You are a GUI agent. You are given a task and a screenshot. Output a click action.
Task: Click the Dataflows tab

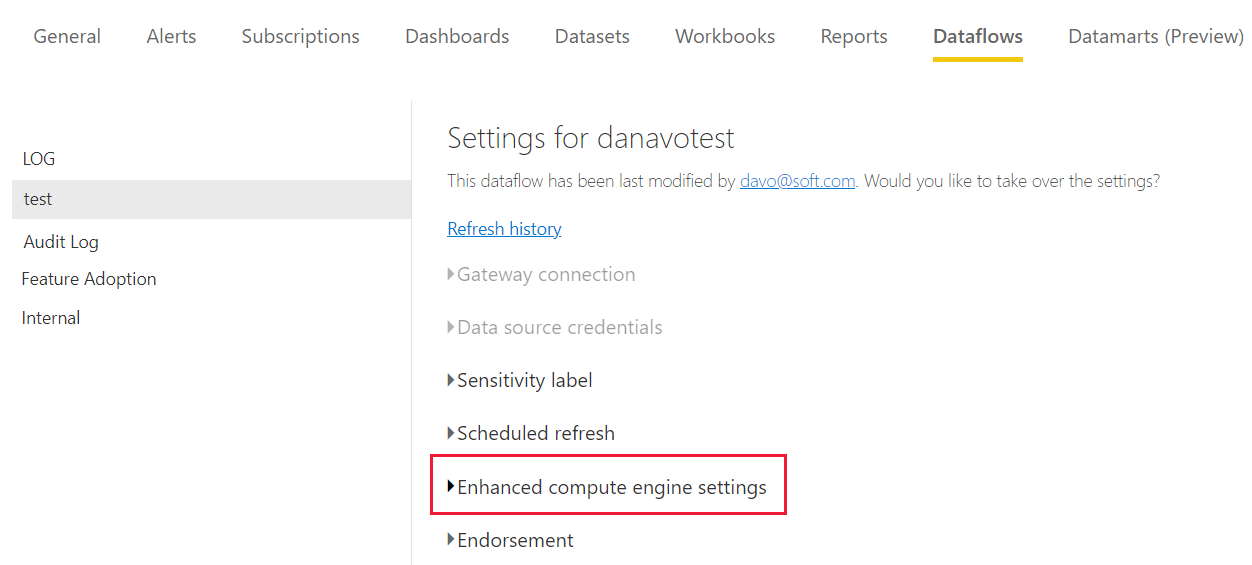977,37
